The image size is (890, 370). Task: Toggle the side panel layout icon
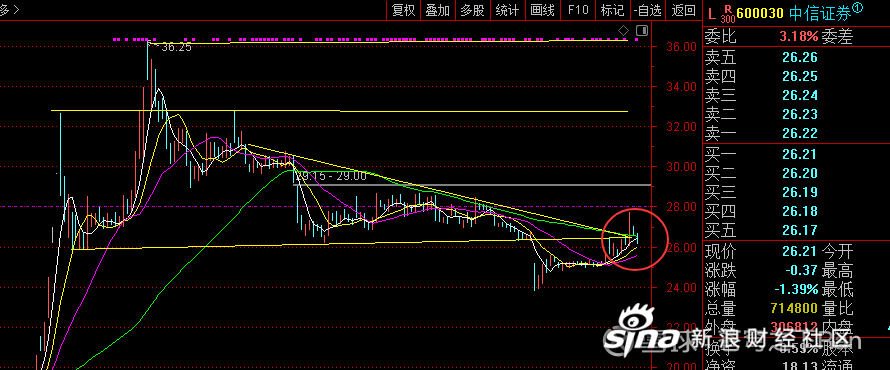click(x=642, y=30)
